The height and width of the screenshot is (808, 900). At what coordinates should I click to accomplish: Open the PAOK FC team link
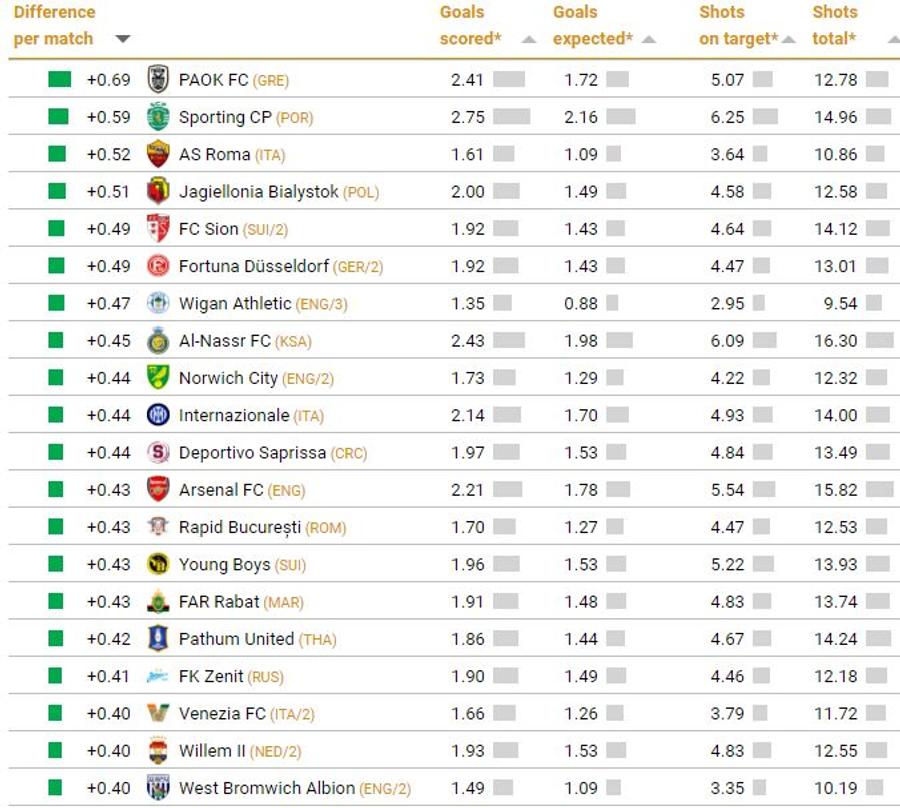(x=214, y=80)
